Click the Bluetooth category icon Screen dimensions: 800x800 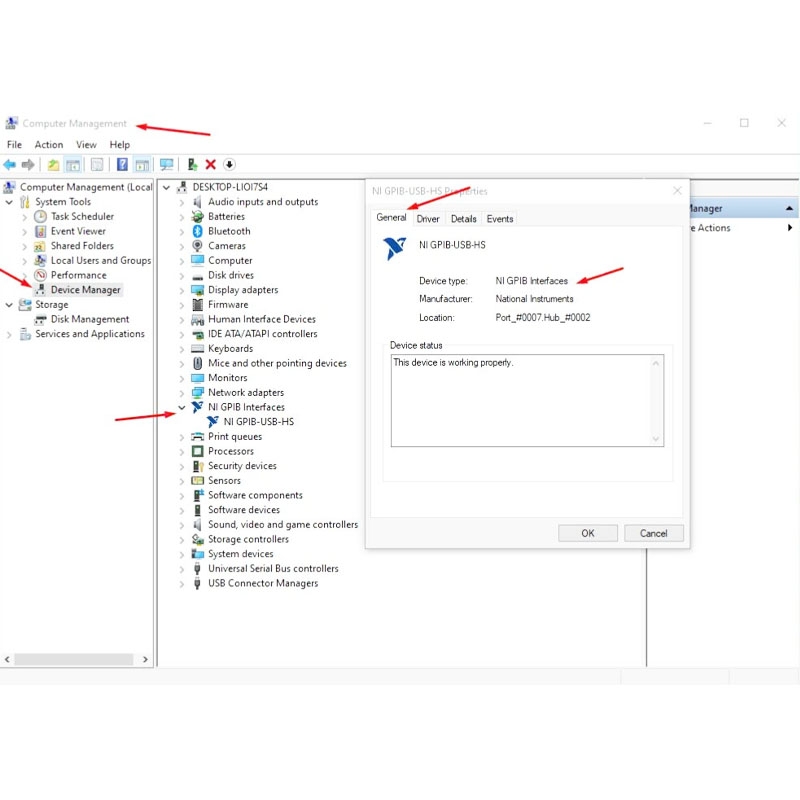(197, 231)
